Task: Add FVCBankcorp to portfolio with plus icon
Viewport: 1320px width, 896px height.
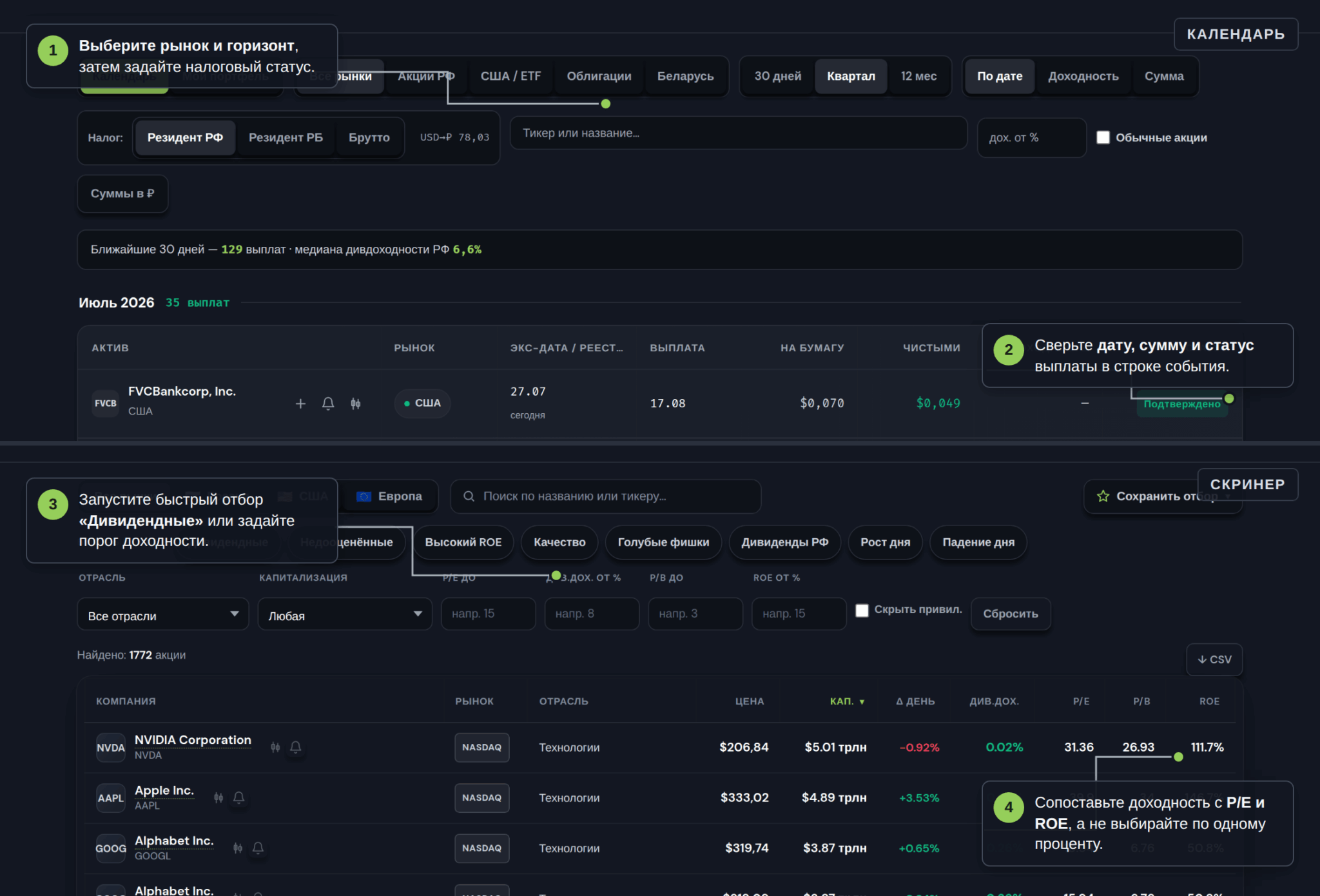Action: 300,404
